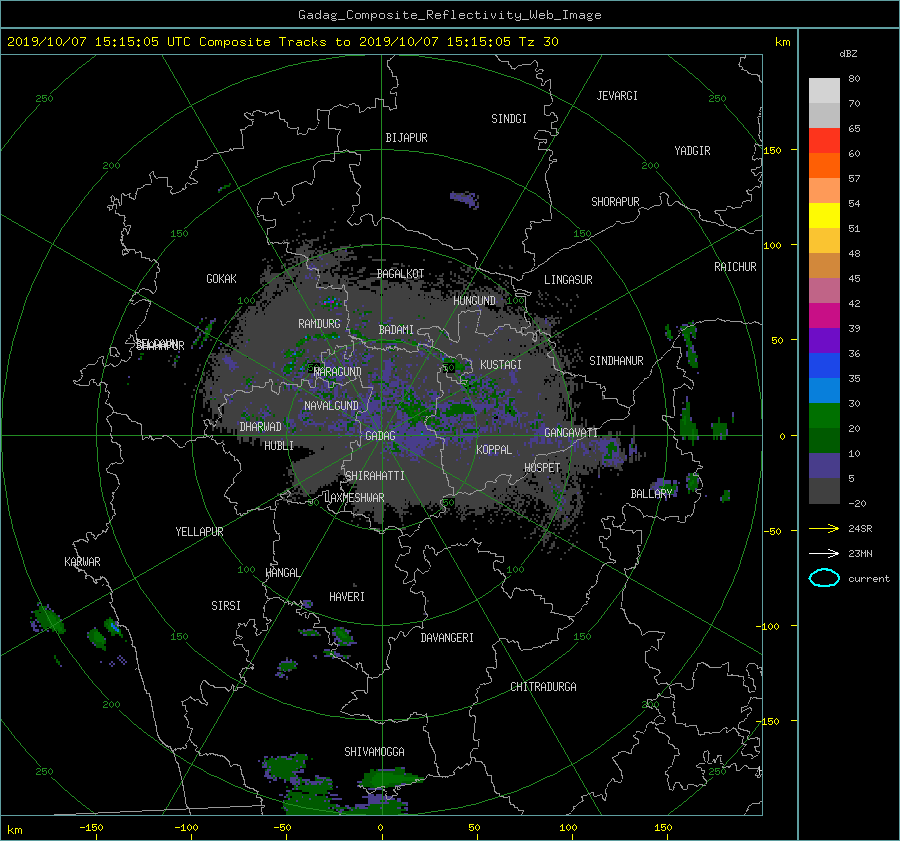Click the GANGAVATI city label
The height and width of the screenshot is (841, 900).
(x=571, y=432)
